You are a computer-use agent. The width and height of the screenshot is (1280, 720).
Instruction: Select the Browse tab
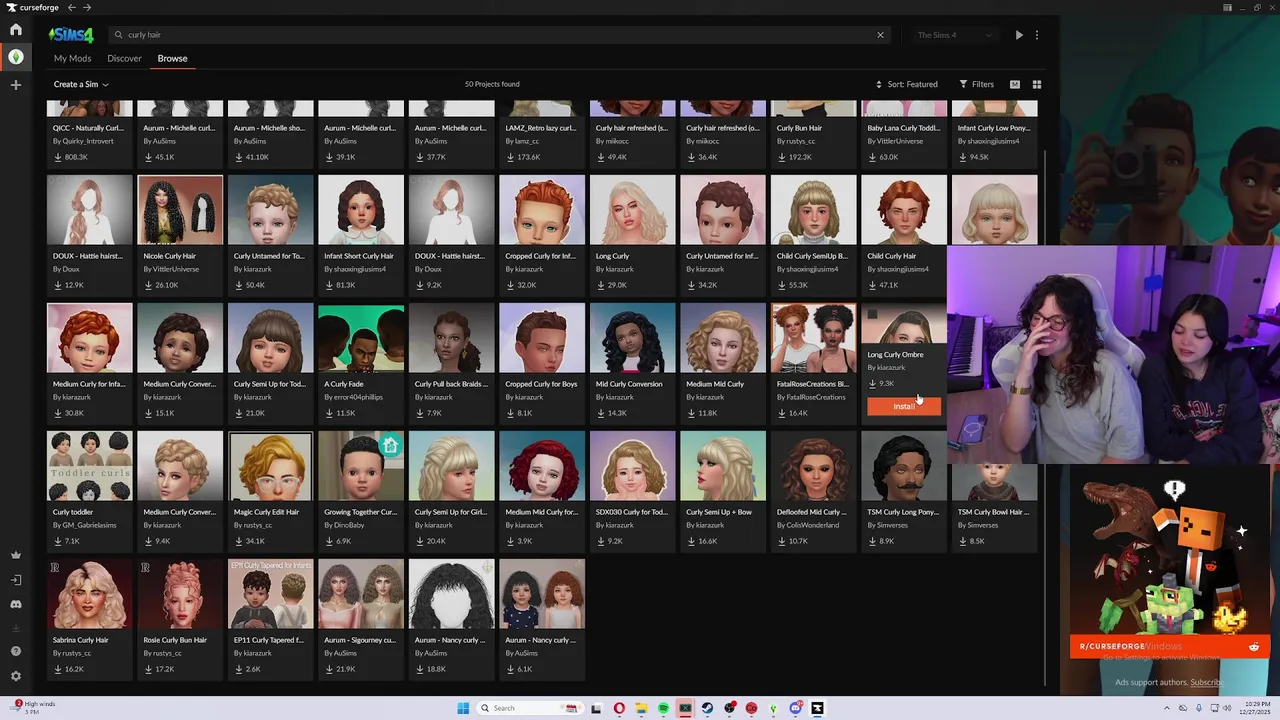pos(172,58)
